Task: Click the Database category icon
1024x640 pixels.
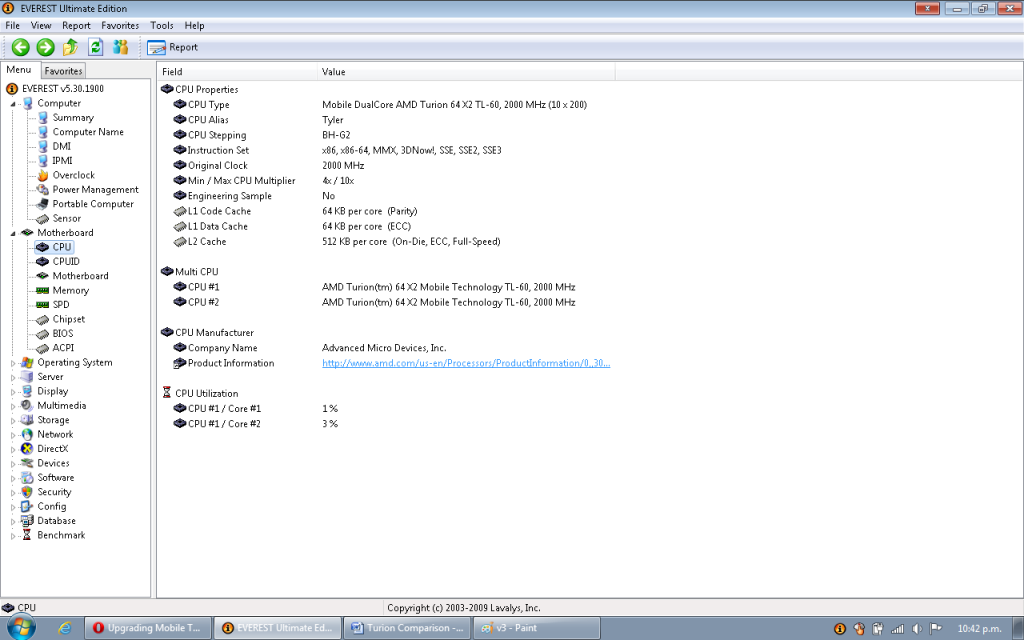Action: 27,520
